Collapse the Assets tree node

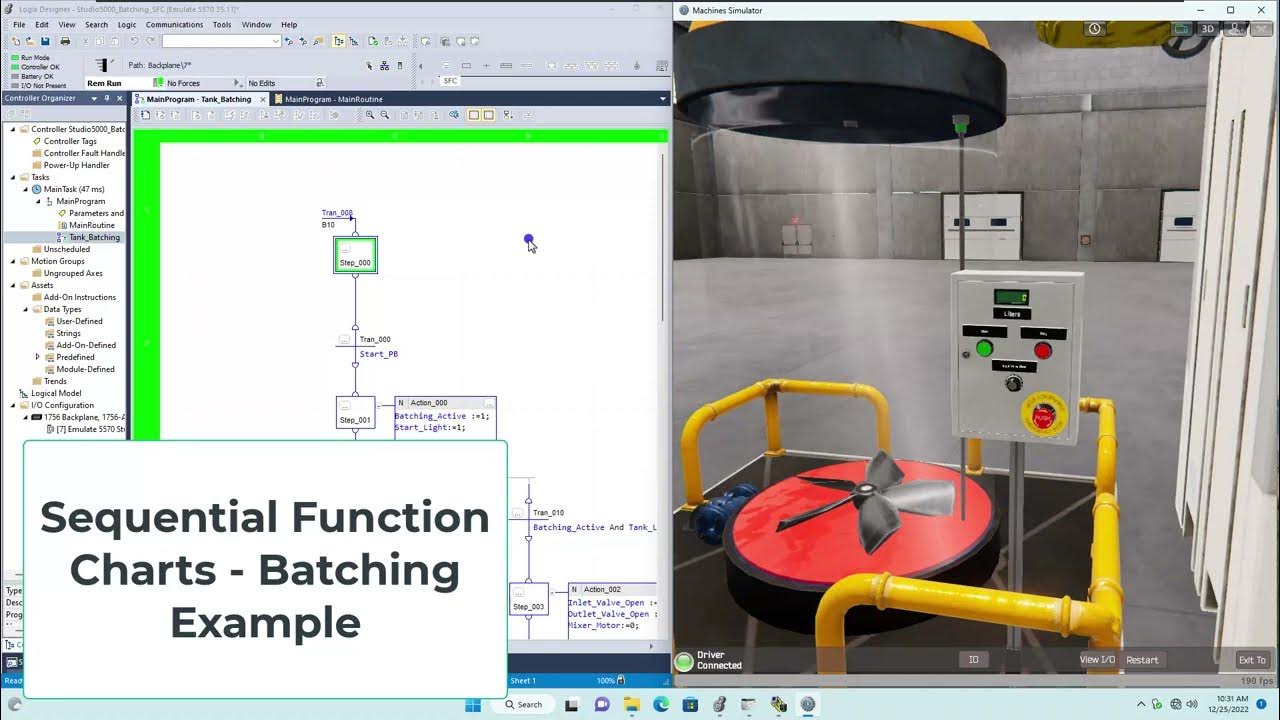(13, 285)
